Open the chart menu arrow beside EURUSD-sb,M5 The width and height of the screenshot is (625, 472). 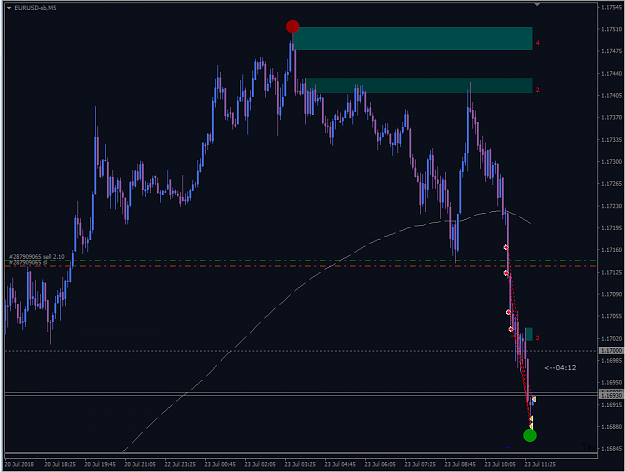pos(9,8)
